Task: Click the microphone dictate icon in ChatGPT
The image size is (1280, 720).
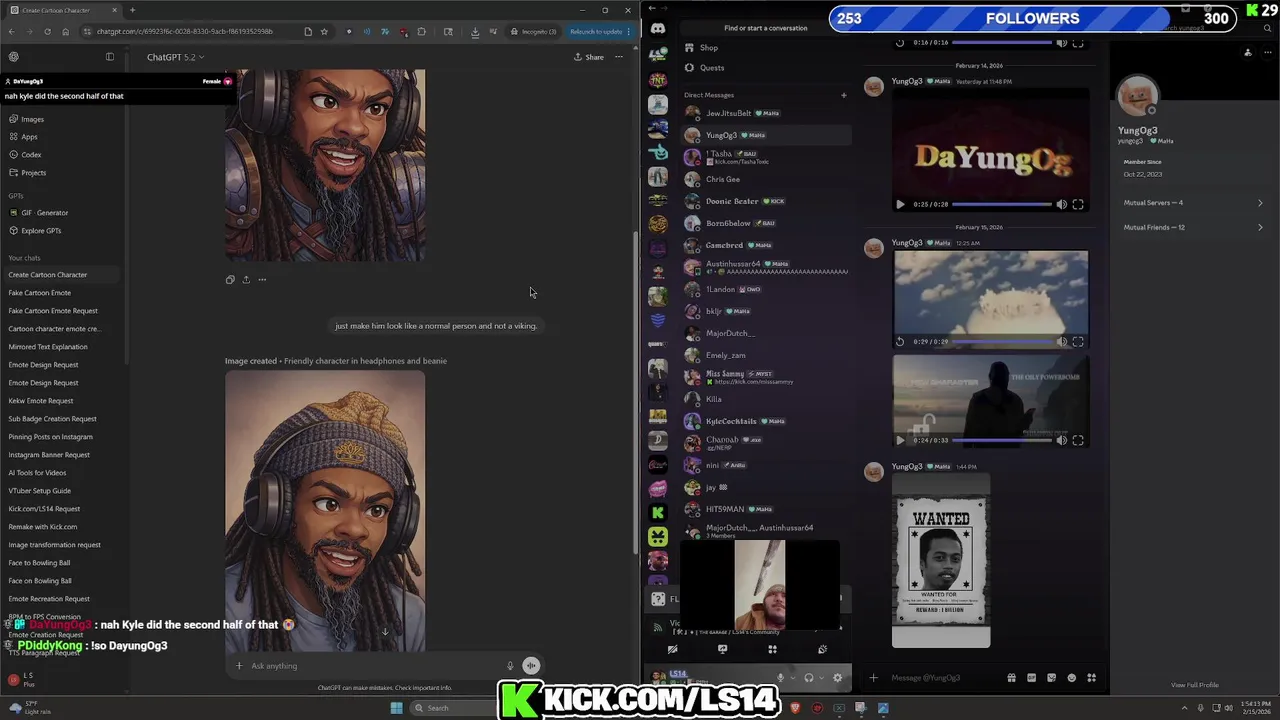Action: (510, 666)
